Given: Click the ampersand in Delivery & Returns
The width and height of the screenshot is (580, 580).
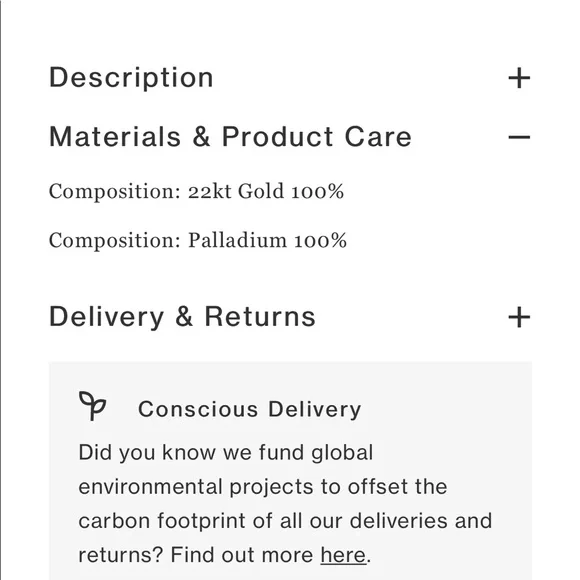Looking at the screenshot, I should coord(184,317).
